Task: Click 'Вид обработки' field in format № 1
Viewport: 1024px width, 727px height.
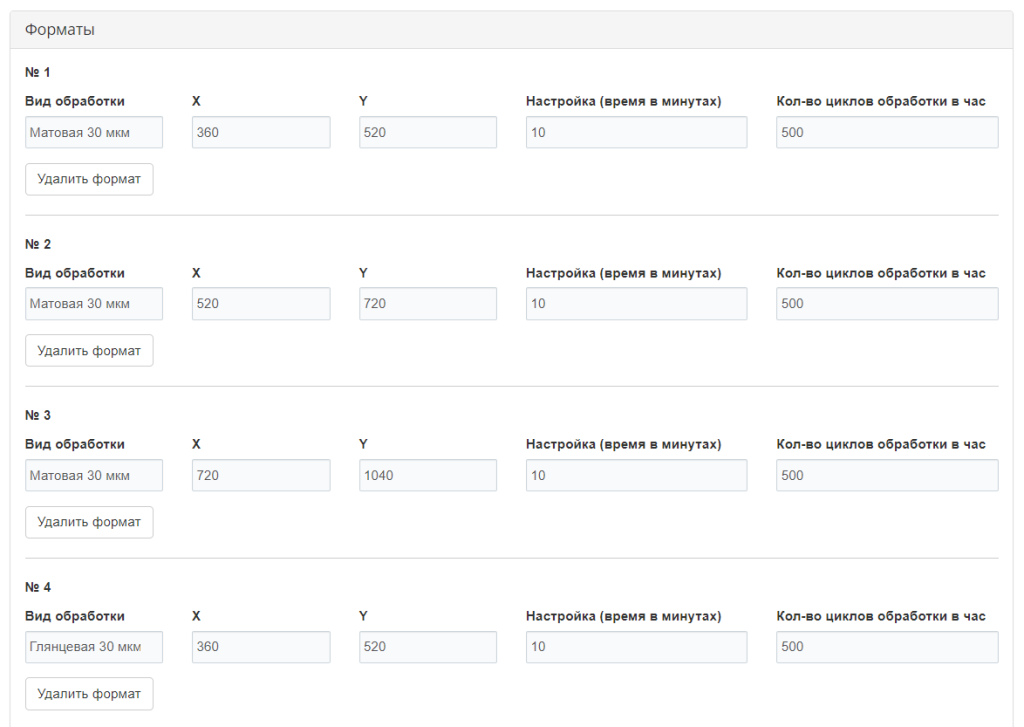Action: (x=94, y=132)
